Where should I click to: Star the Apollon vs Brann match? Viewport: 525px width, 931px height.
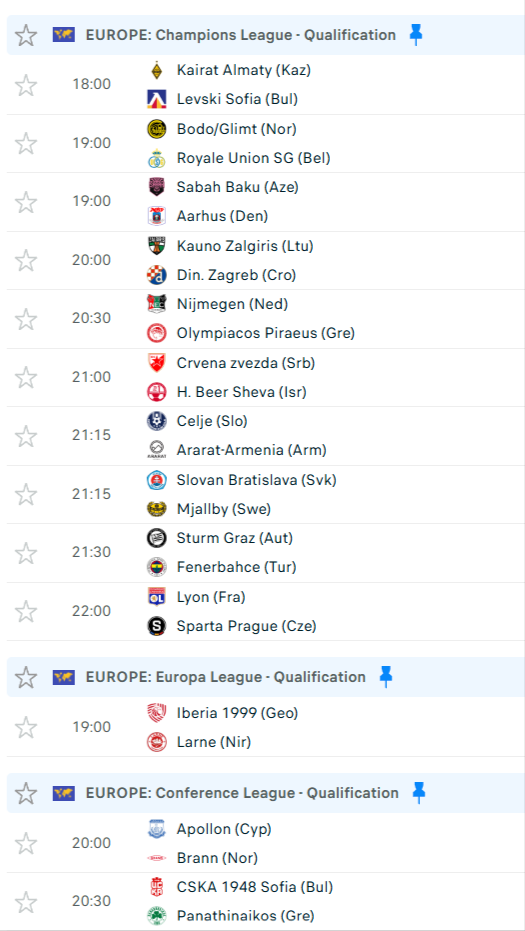tap(26, 844)
